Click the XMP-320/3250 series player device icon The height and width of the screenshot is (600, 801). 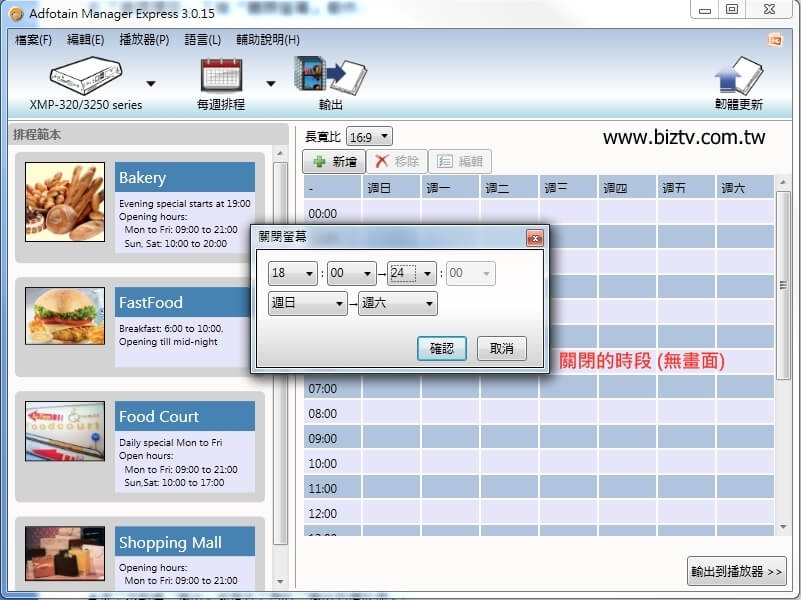point(85,76)
